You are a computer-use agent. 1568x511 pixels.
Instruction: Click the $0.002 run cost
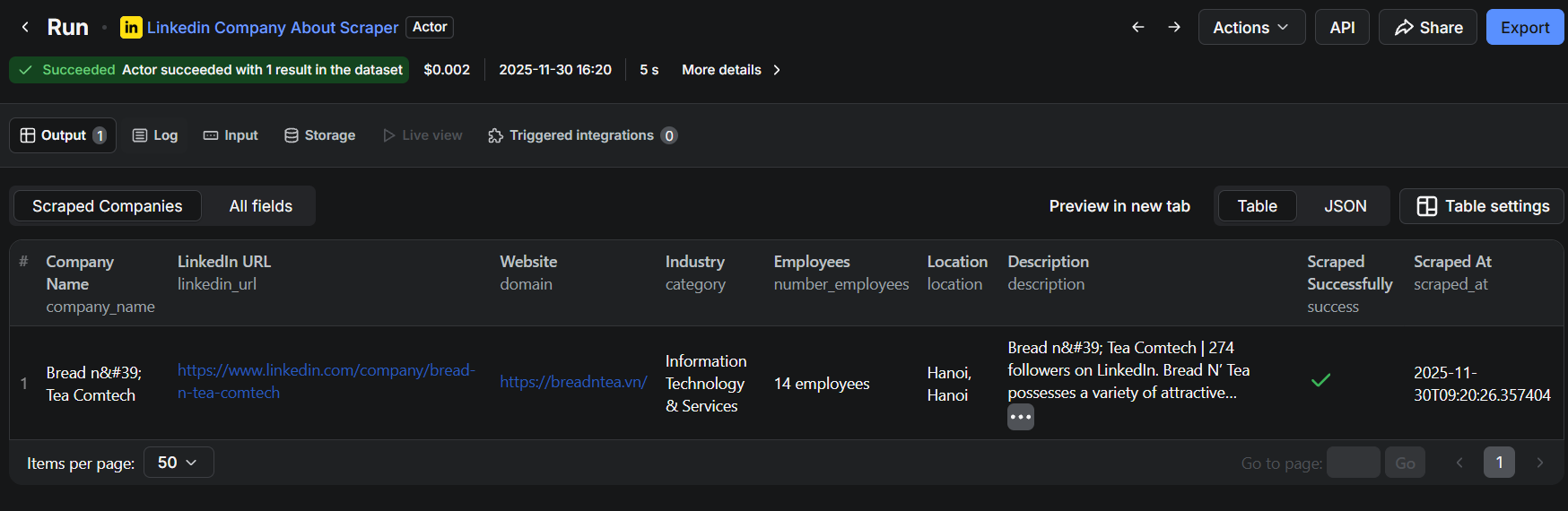click(x=447, y=70)
